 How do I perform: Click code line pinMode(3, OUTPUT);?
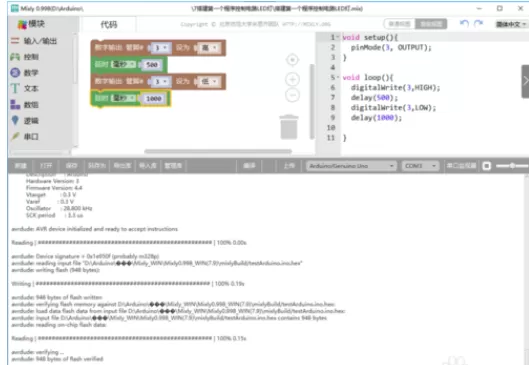[x=391, y=48]
